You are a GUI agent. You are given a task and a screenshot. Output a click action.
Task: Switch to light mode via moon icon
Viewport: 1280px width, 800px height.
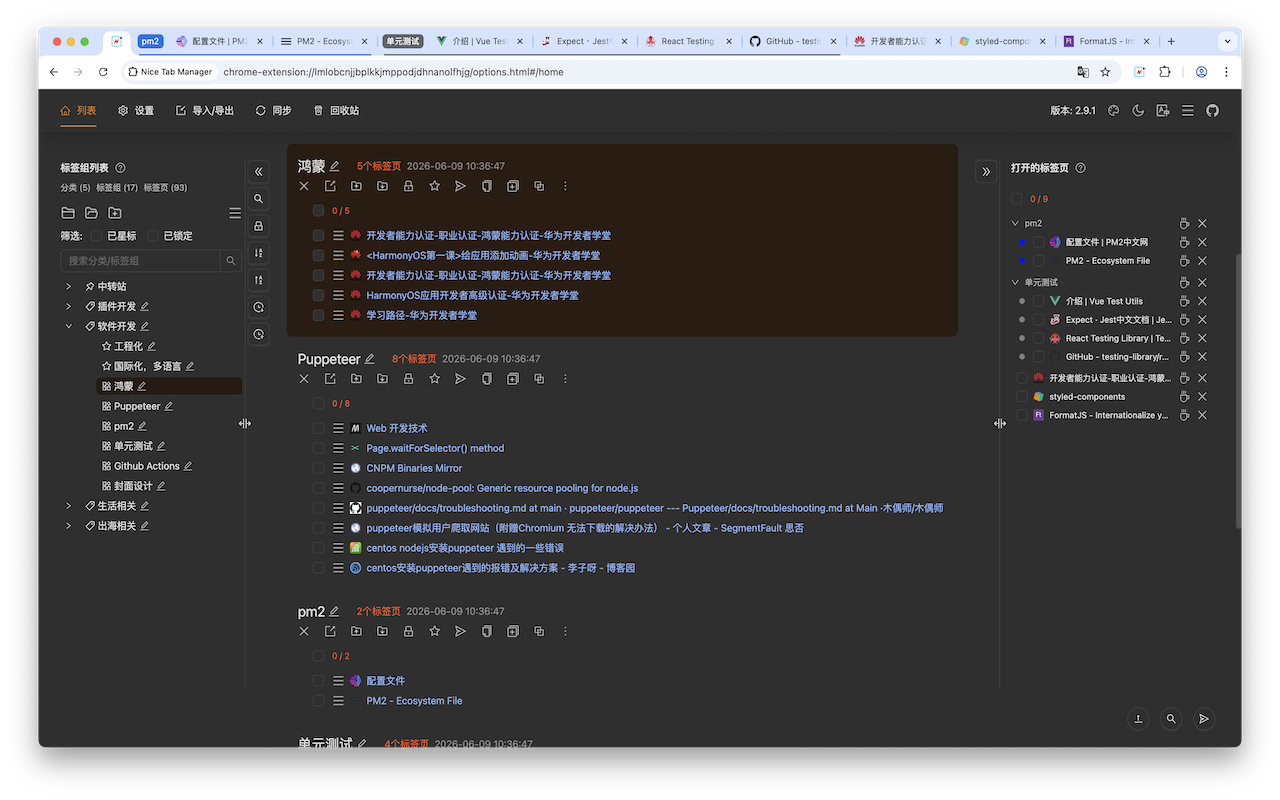pos(1138,111)
